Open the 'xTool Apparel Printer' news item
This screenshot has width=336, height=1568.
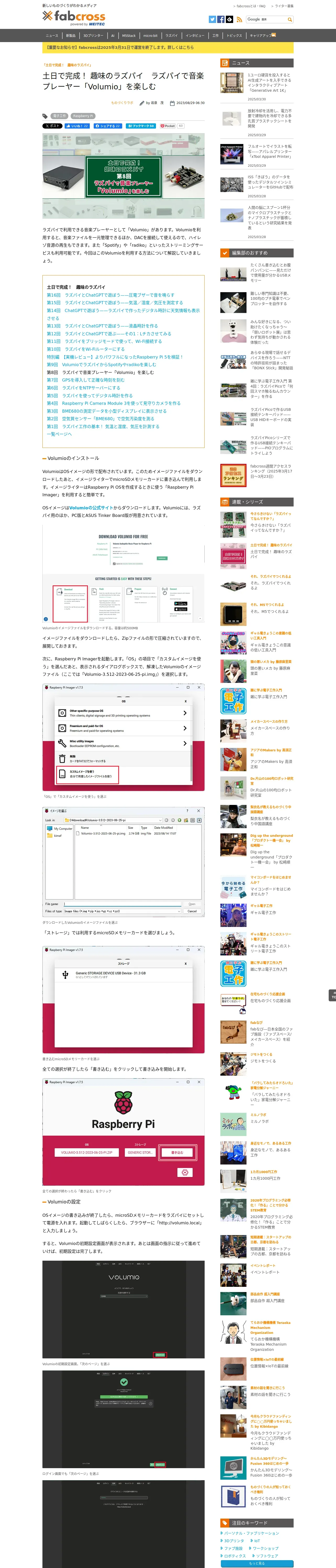pyautogui.click(x=270, y=152)
